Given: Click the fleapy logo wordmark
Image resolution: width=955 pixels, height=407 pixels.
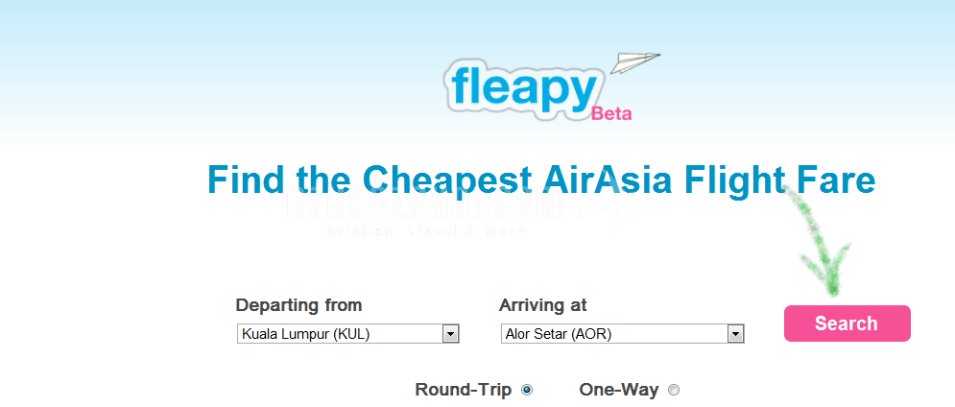Looking at the screenshot, I should click(x=522, y=88).
